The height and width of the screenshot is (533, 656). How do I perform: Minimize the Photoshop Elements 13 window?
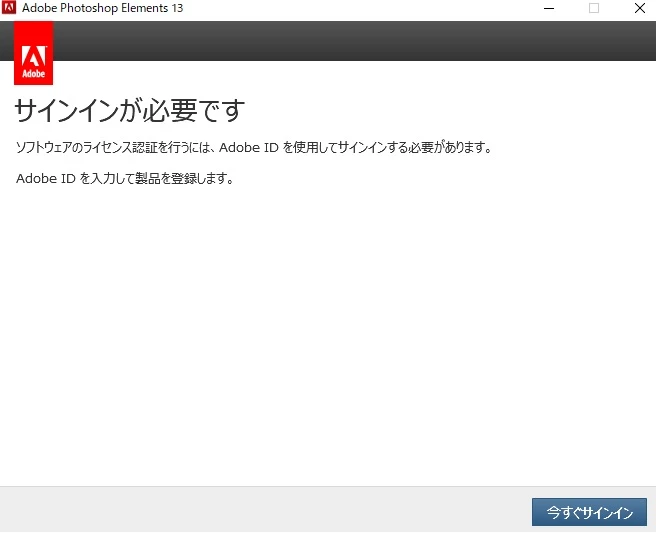click(x=549, y=8)
